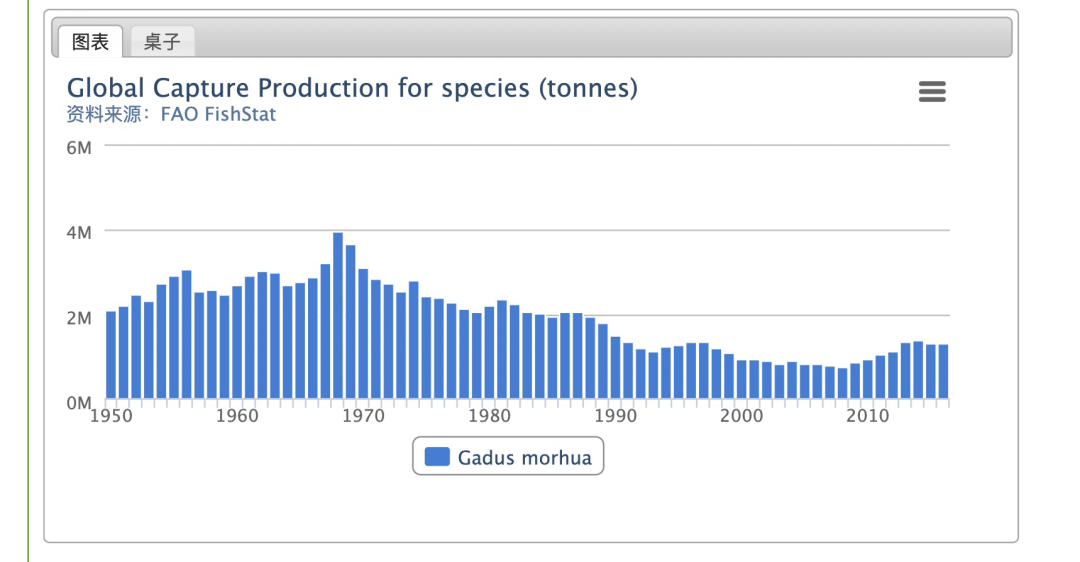Click the 2000 x-axis label
The image size is (1080, 562).
click(742, 416)
